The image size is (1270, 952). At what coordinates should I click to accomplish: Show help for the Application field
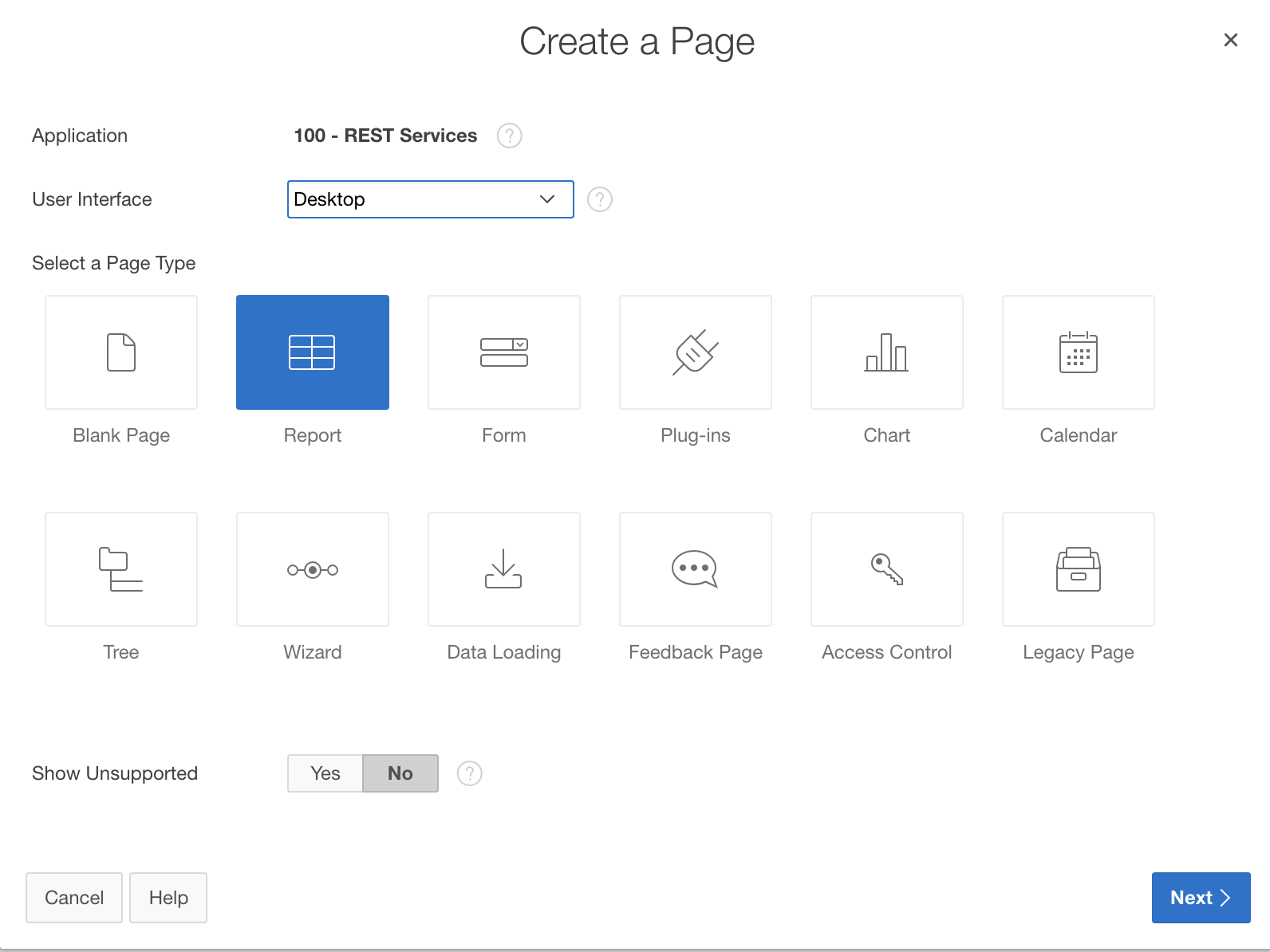click(510, 136)
